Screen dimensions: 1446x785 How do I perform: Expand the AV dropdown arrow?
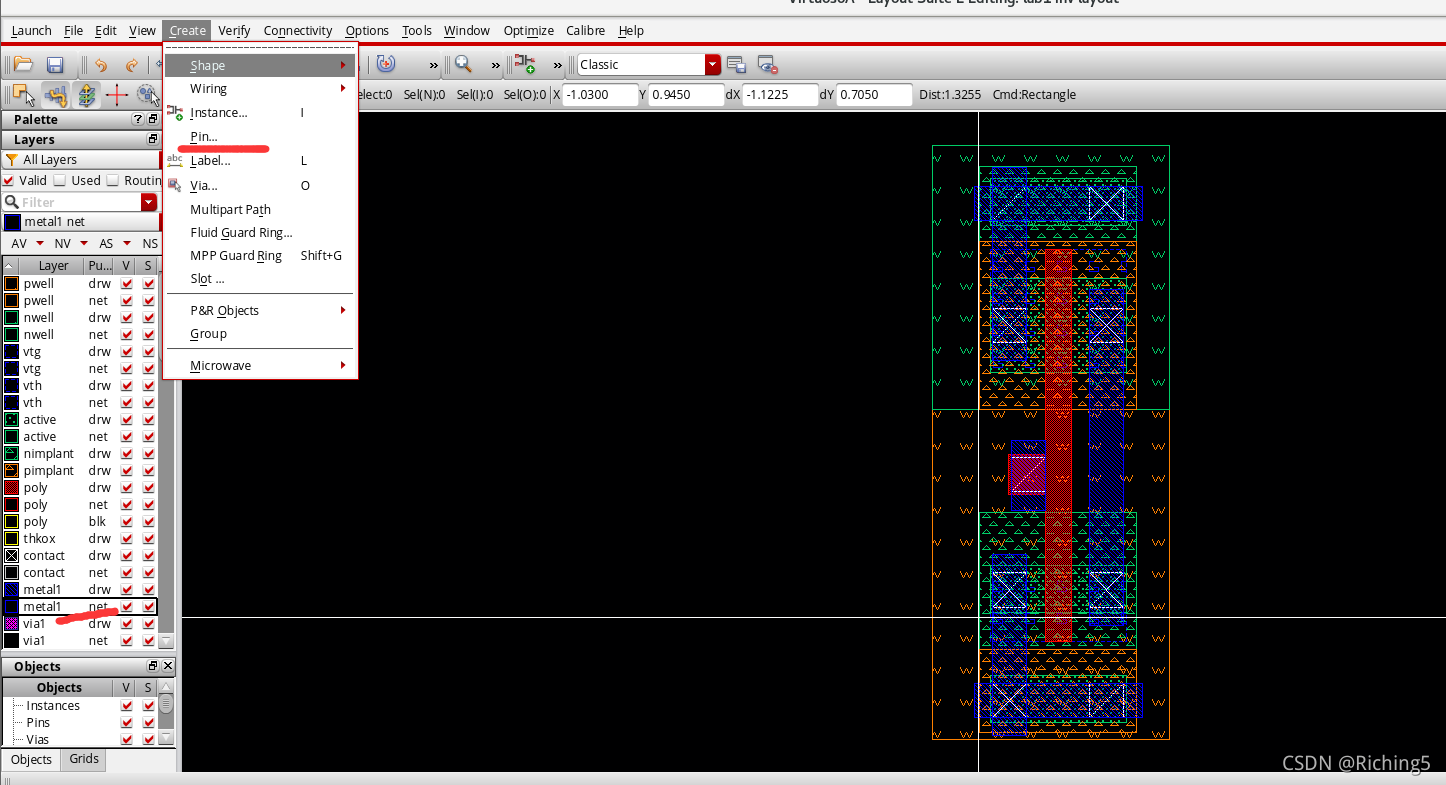pos(40,244)
